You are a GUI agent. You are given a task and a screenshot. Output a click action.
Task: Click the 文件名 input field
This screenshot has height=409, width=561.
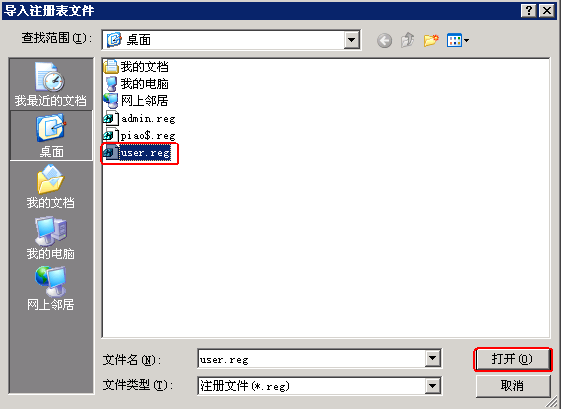click(311, 359)
